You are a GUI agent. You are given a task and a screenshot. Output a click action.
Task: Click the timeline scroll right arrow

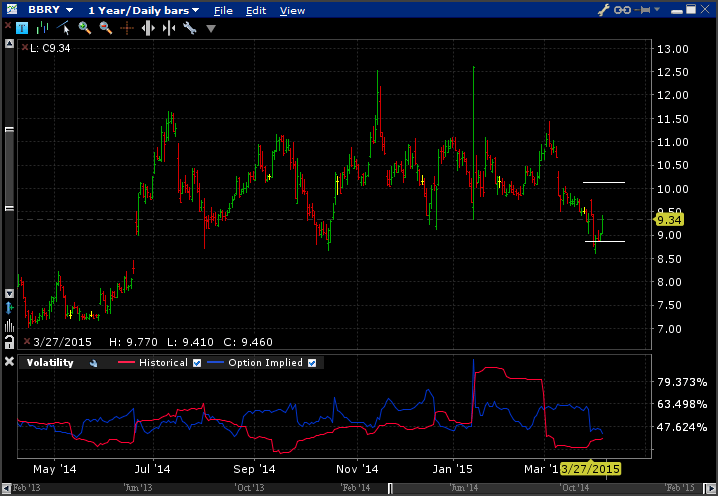(712, 488)
